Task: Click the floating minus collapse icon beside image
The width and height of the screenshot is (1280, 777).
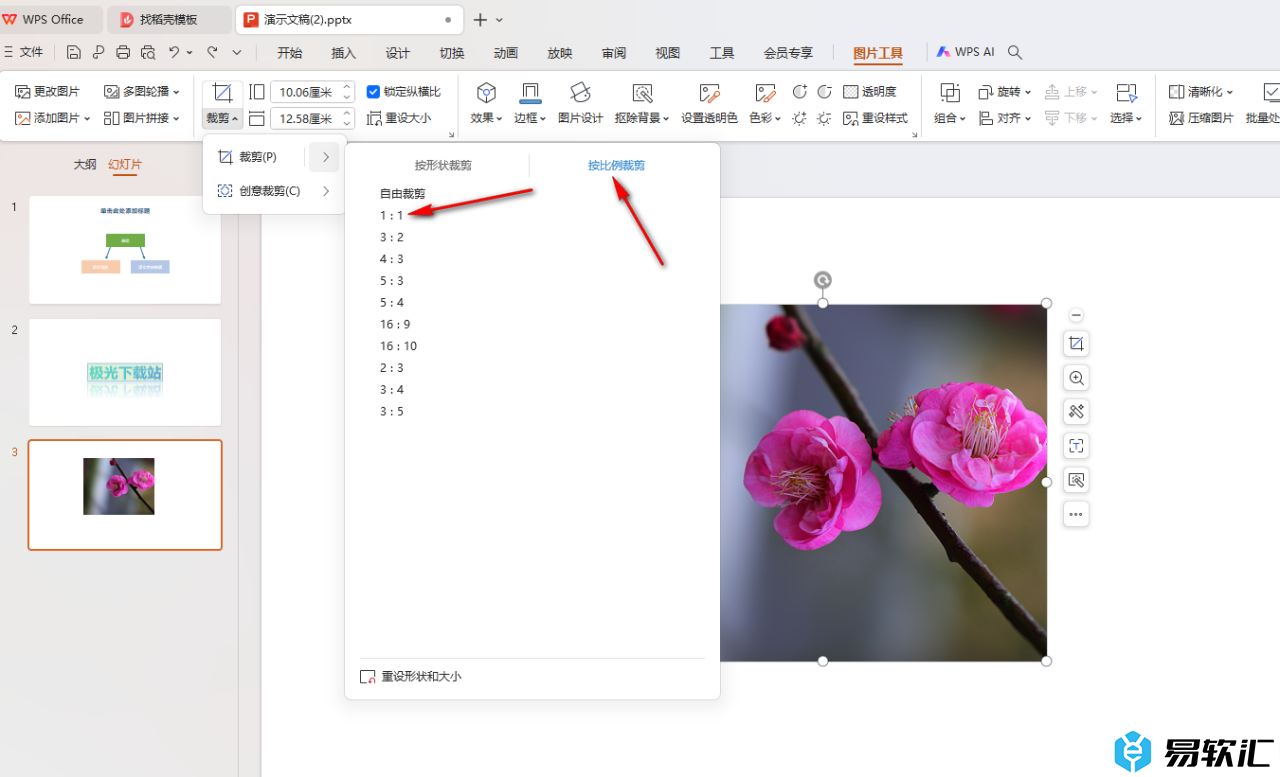Action: pyautogui.click(x=1076, y=315)
